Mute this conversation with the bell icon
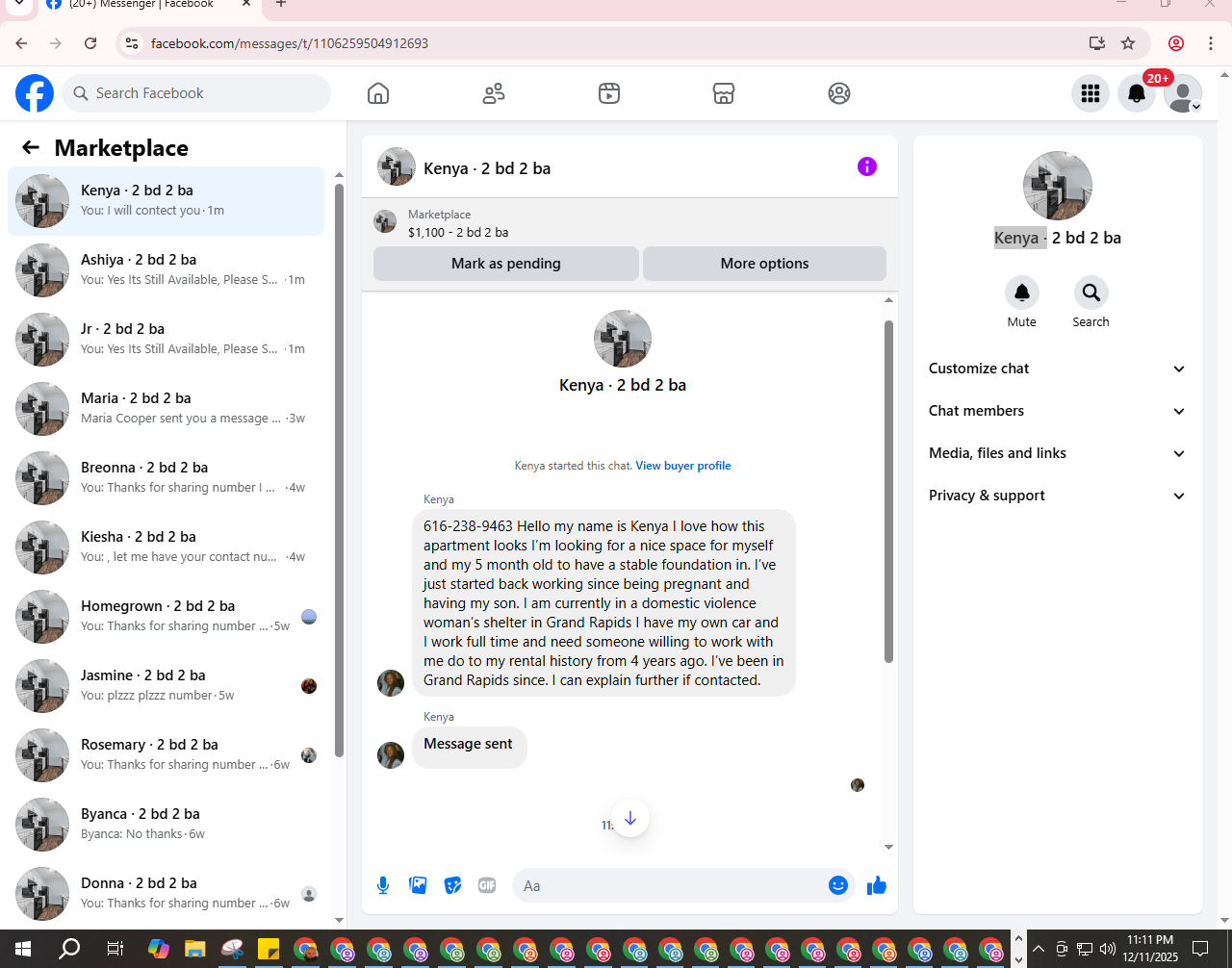The width and height of the screenshot is (1232, 968). 1022,292
